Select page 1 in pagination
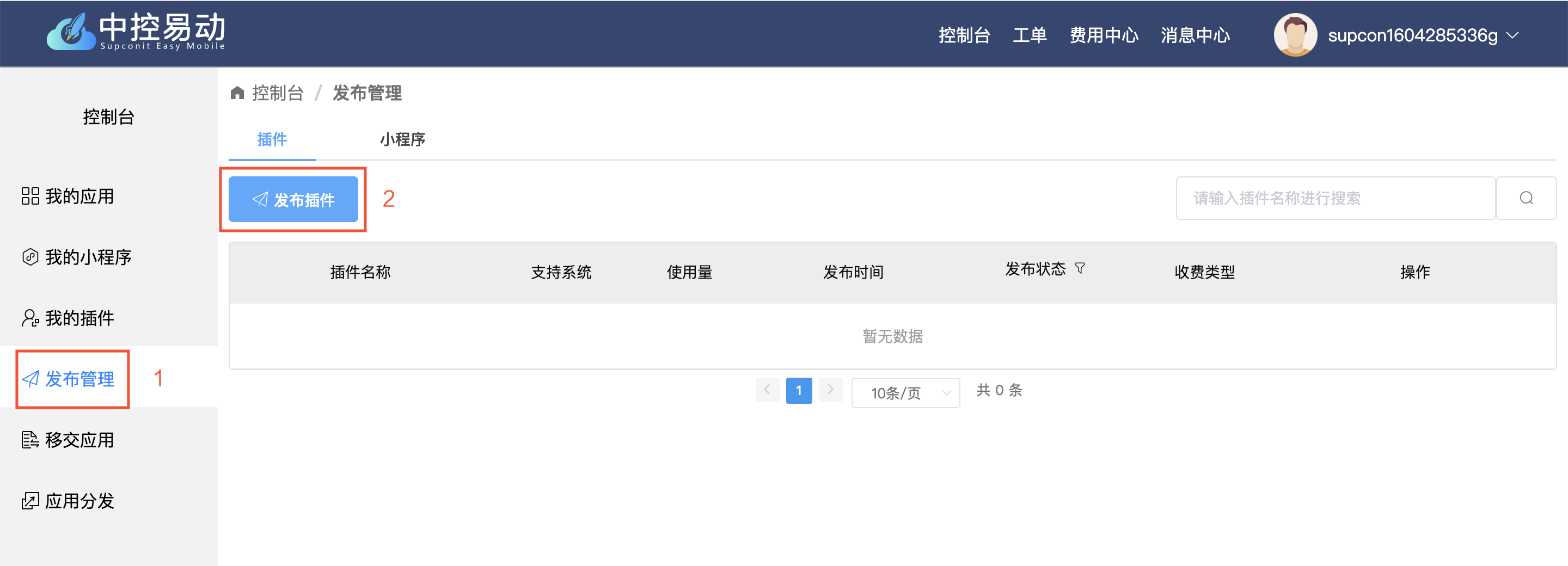This screenshot has width=1568, height=566. click(799, 390)
